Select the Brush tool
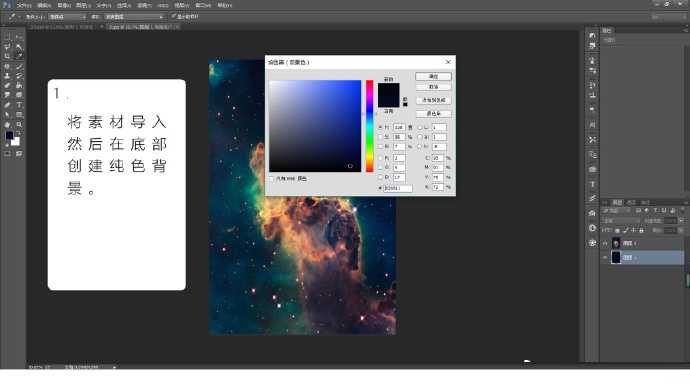690x388 pixels. (x=19, y=66)
